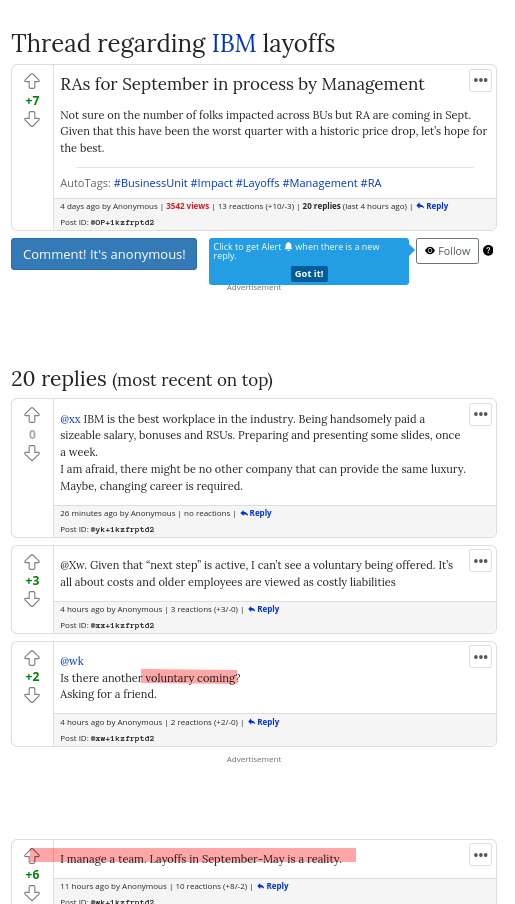The image size is (515, 904).
Task: Toggle Follow for this thread
Action: (x=448, y=251)
